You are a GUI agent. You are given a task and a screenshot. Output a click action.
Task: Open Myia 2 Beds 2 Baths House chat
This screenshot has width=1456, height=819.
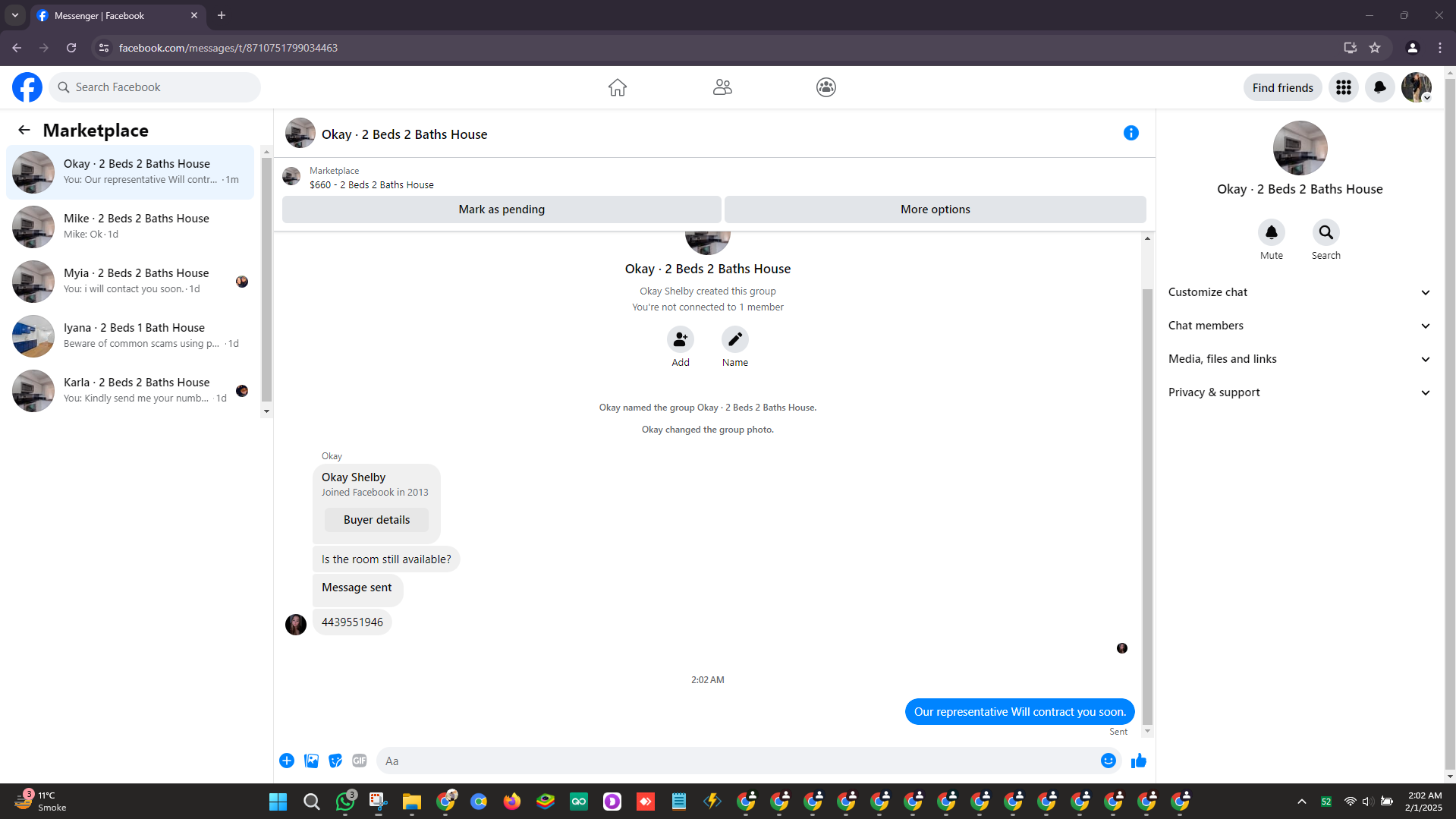(131, 282)
